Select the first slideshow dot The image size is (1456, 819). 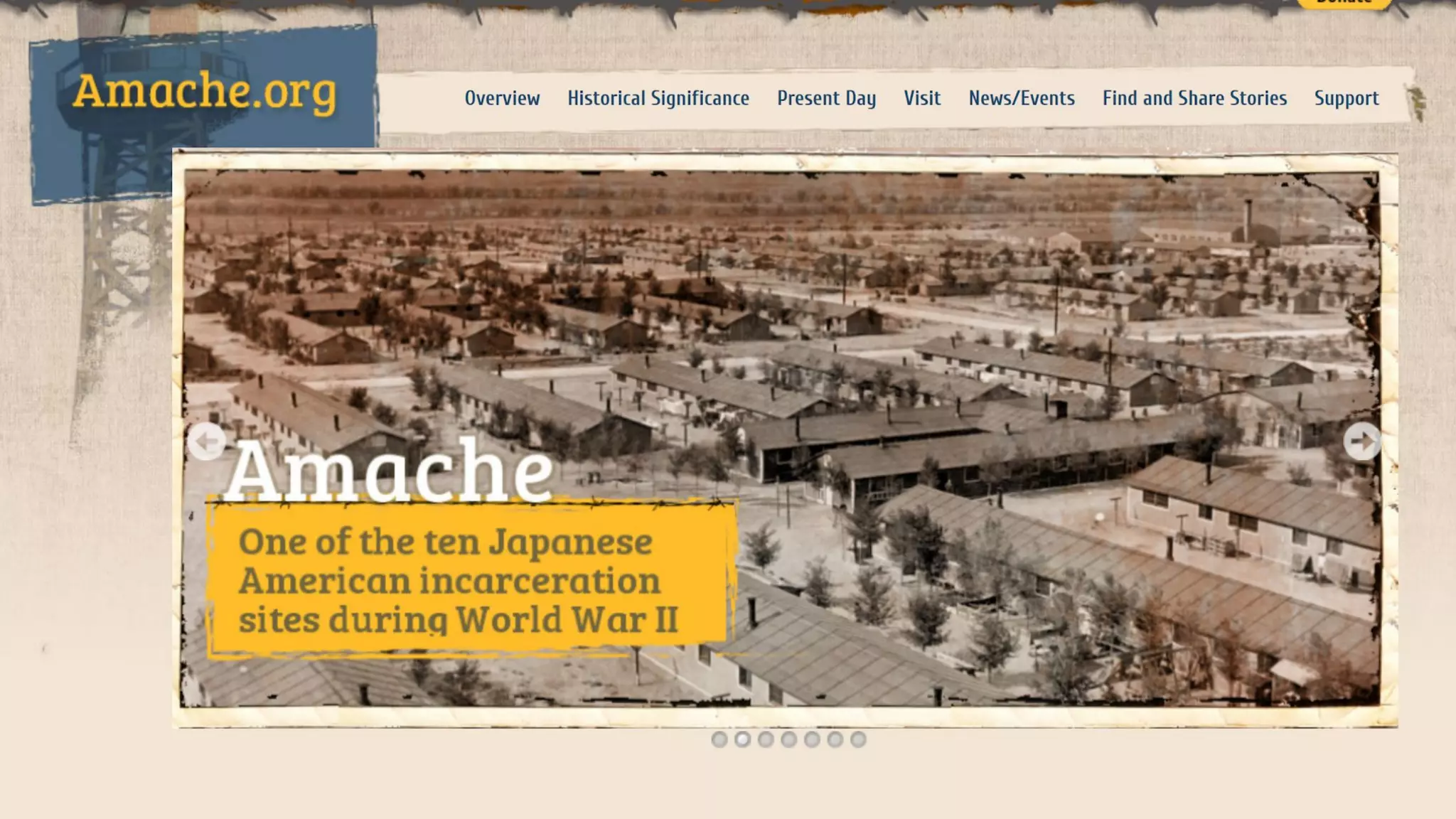(x=719, y=739)
